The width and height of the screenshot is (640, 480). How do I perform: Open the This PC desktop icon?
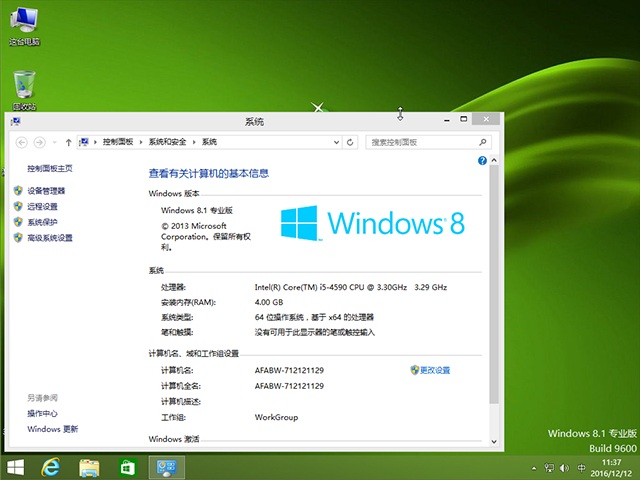click(x=24, y=26)
